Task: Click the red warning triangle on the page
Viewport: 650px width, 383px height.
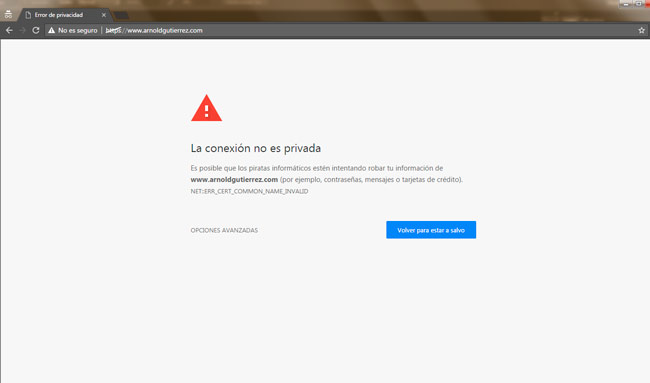Action: pyautogui.click(x=206, y=108)
